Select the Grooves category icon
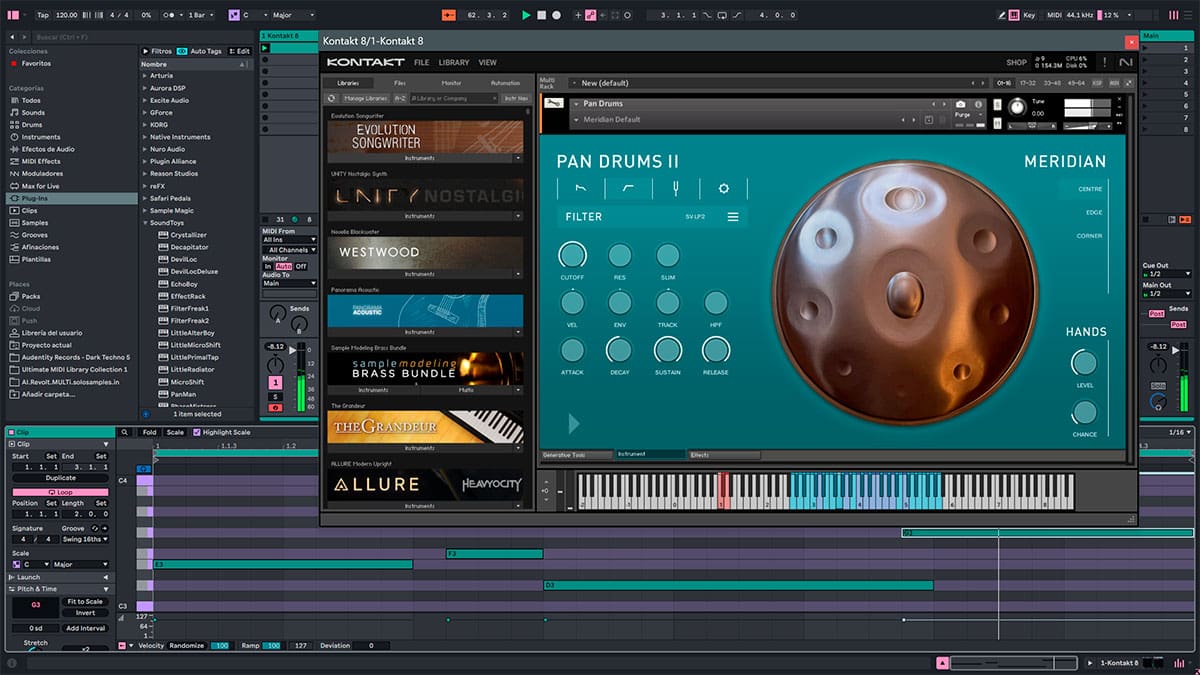This screenshot has height=675, width=1200. (x=14, y=235)
